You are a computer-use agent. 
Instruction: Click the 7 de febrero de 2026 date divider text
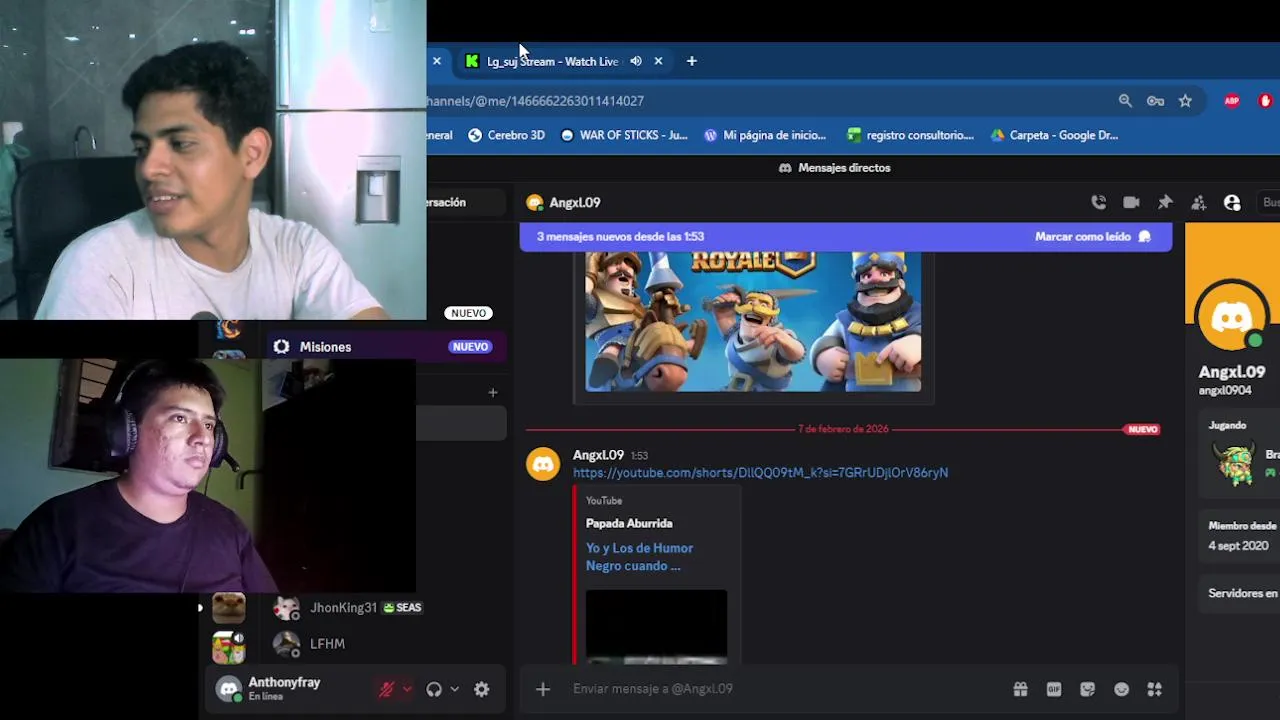click(x=843, y=429)
